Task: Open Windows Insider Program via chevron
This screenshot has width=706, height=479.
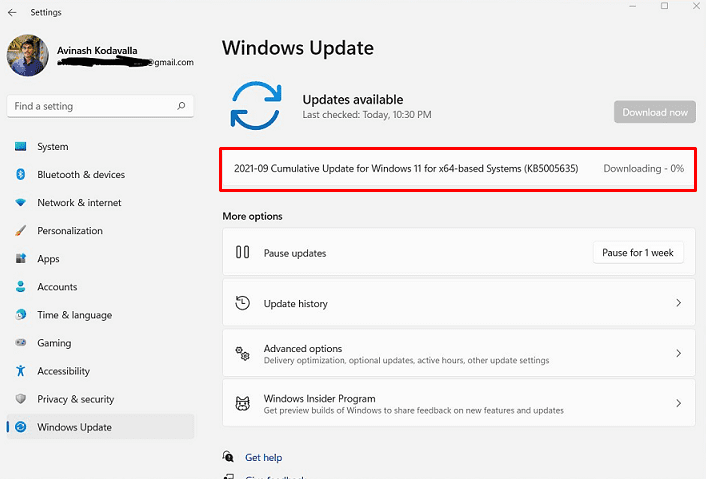Action: point(679,403)
